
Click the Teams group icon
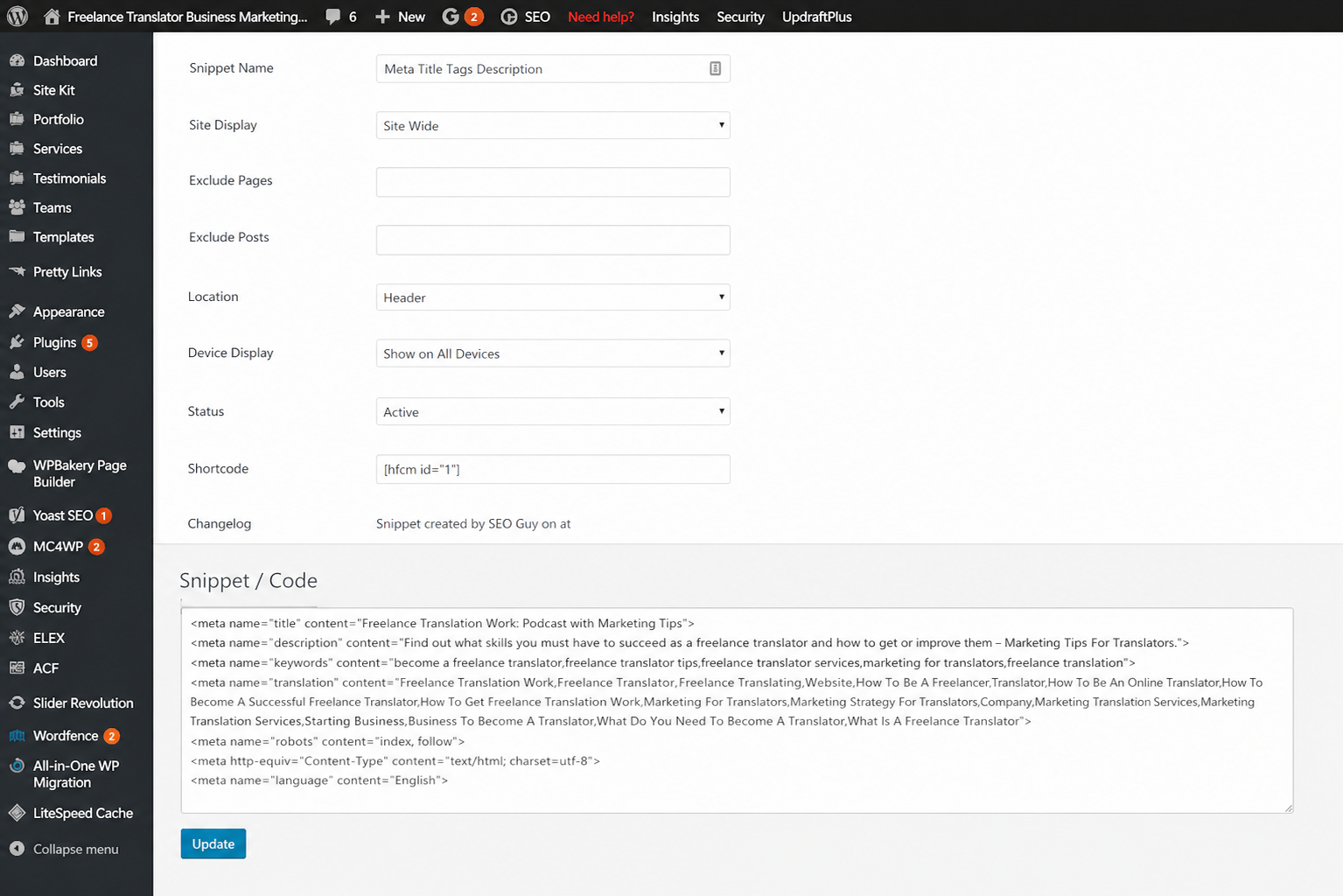point(17,207)
